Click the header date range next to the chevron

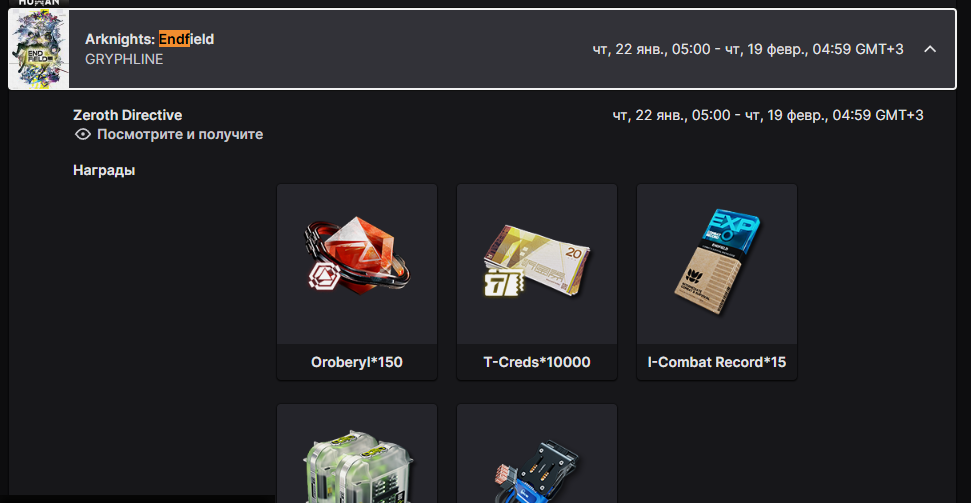click(x=748, y=50)
